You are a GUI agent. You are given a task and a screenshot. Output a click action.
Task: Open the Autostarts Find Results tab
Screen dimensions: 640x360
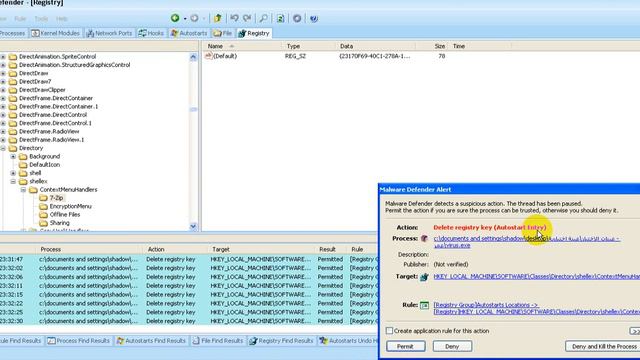pos(151,340)
